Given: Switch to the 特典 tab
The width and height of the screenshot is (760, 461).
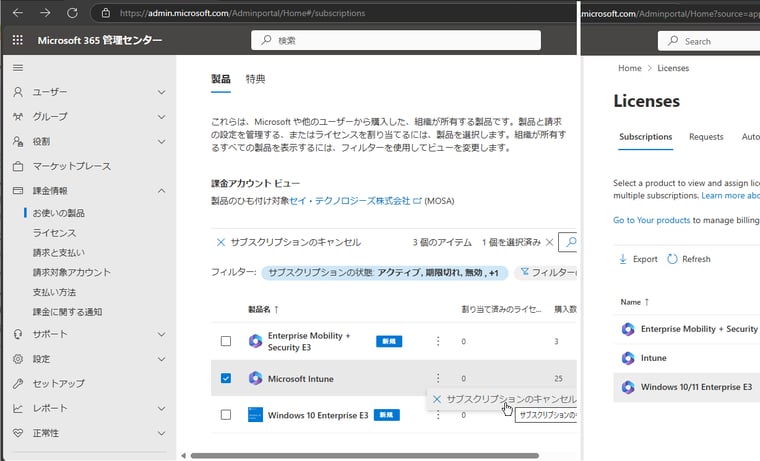Looking at the screenshot, I should click(255, 79).
